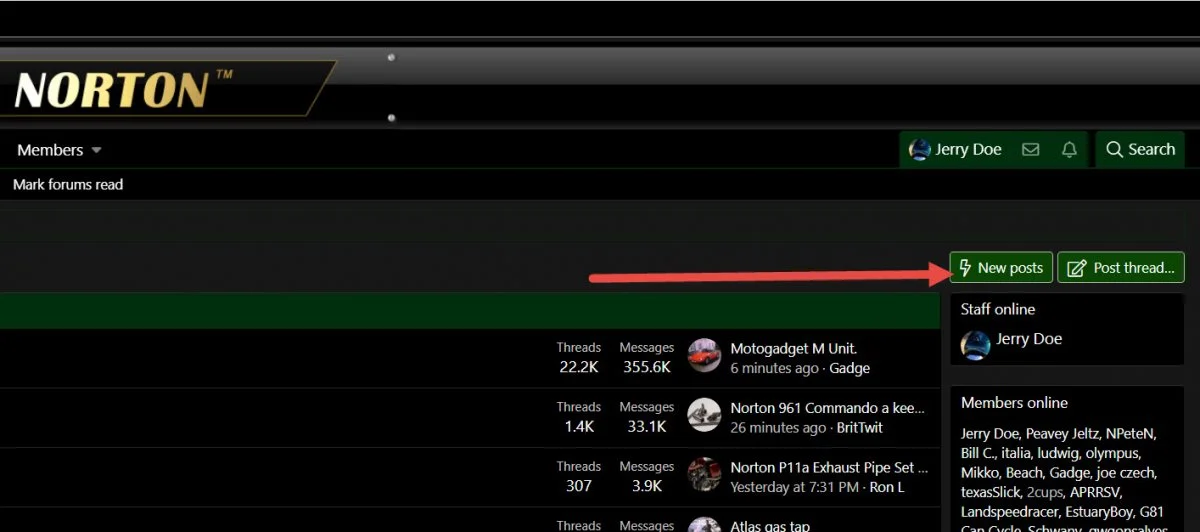Open Motogadget M Unit thread
This screenshot has width=1200, height=532.
coord(794,349)
